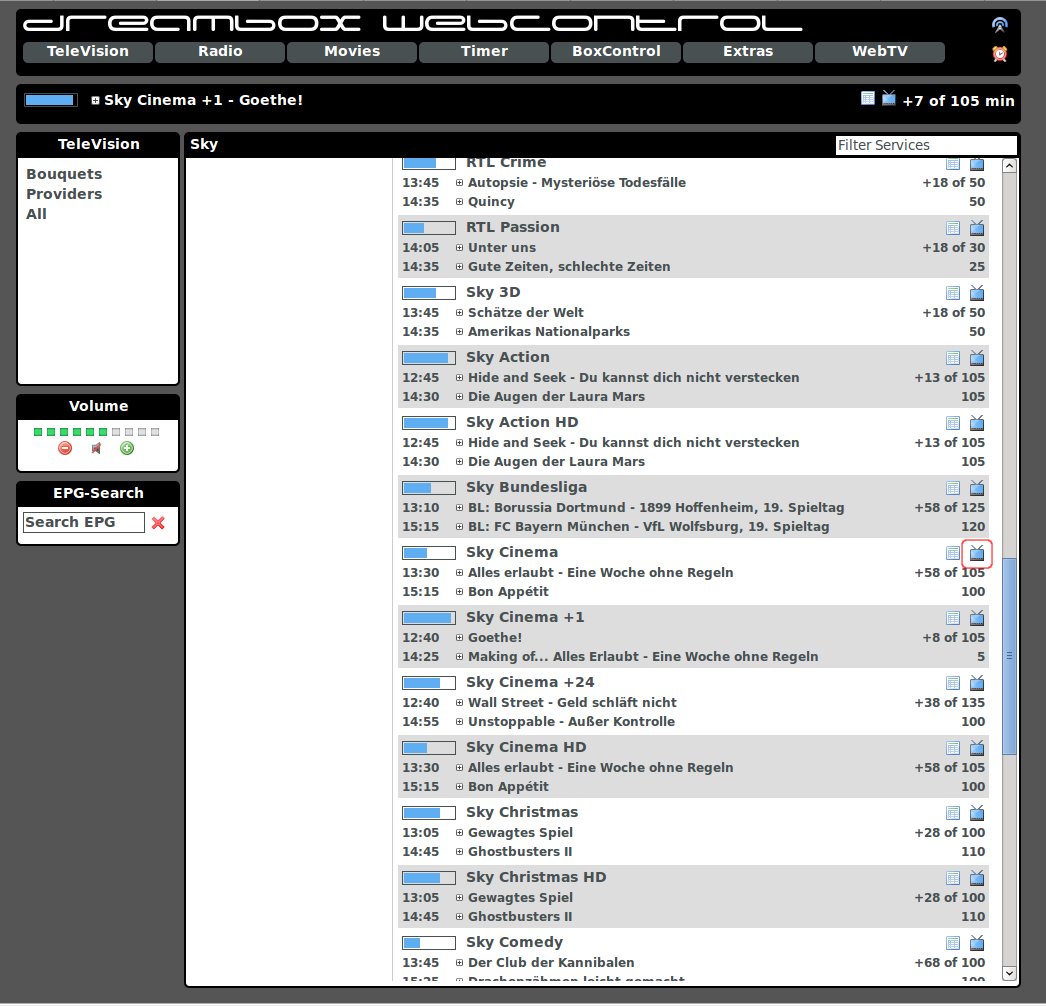The width and height of the screenshot is (1046, 1006).
Task: Expand details for Gewagtes Spiel on Sky Christmas
Action: point(460,833)
